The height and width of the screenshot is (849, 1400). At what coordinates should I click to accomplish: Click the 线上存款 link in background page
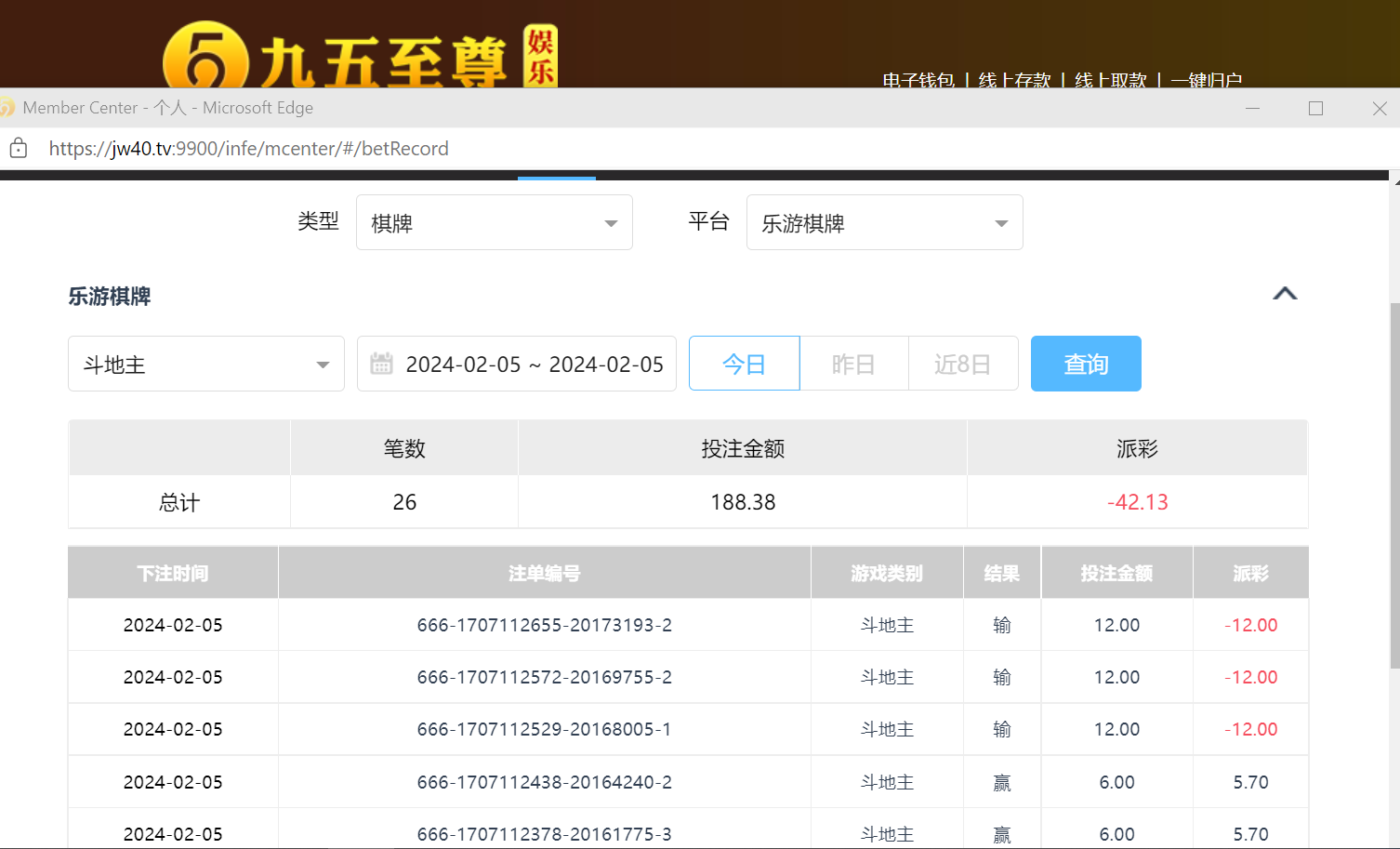pyautogui.click(x=1014, y=80)
